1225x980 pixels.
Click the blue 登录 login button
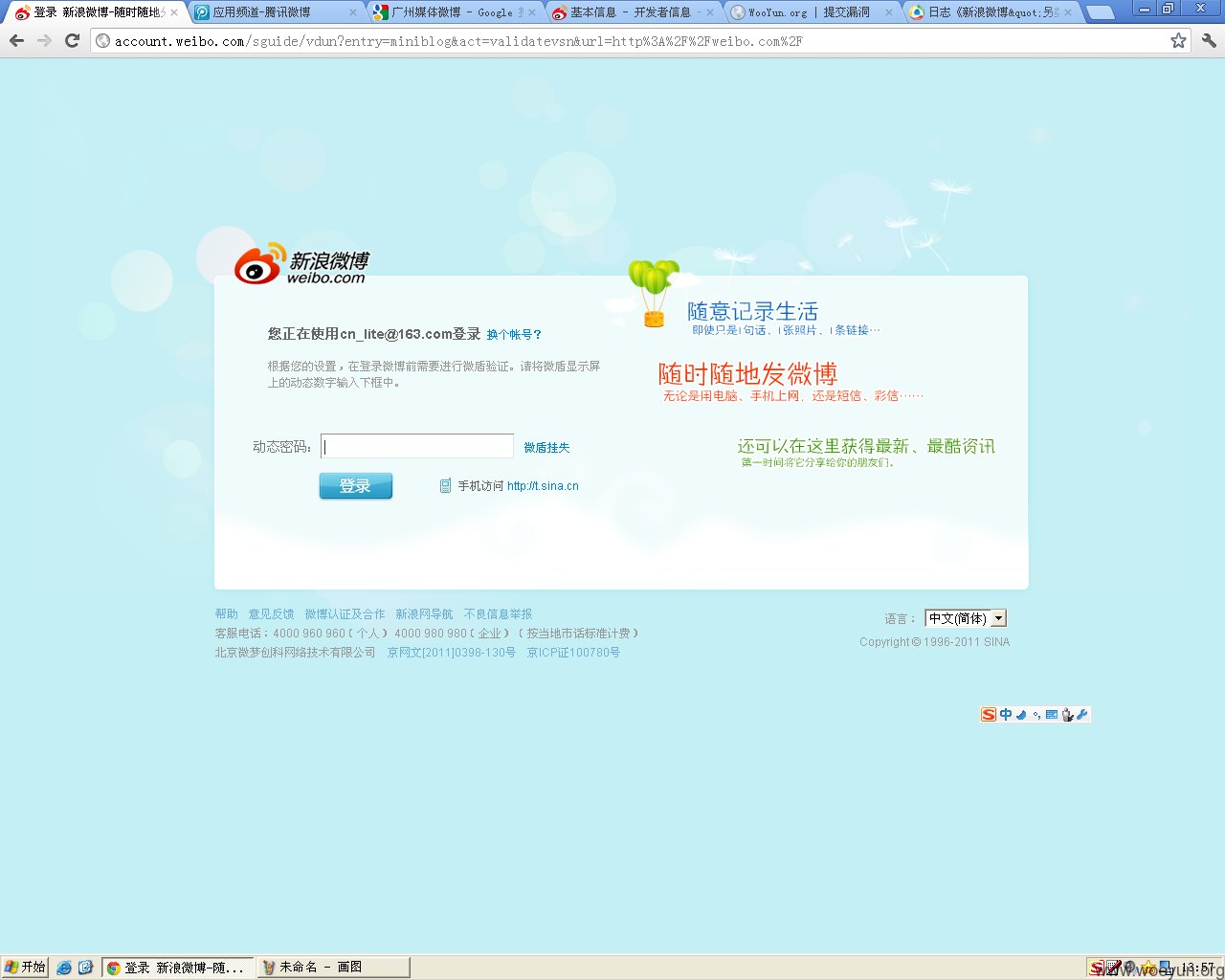(355, 486)
